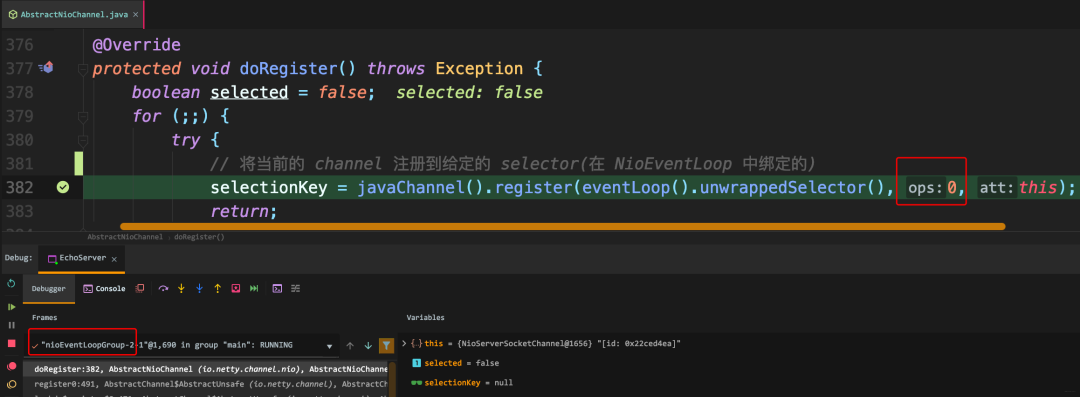Click the blue Force Step Into arrow
1080x397 pixels.
200,289
